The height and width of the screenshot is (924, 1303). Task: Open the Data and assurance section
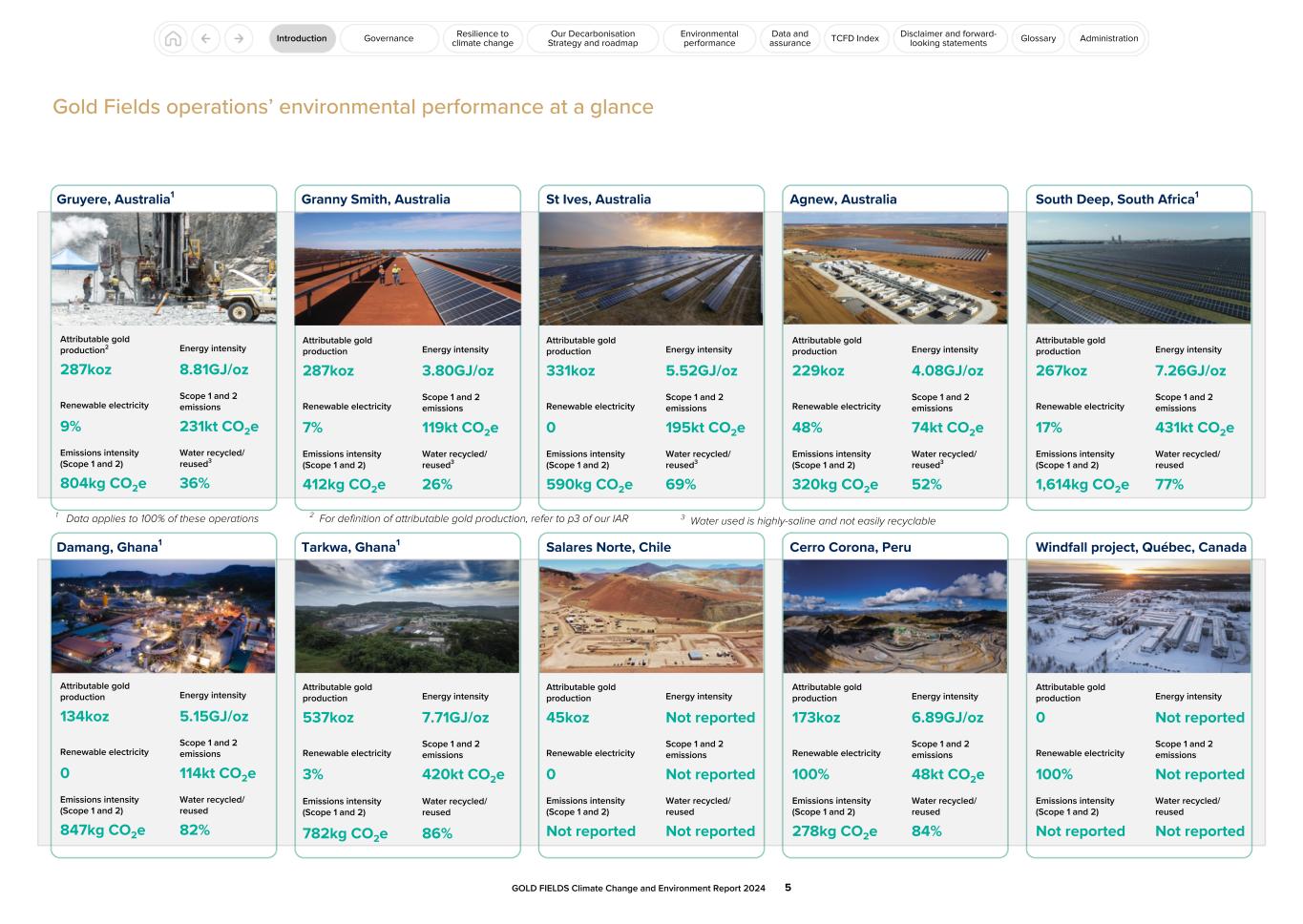tap(789, 38)
